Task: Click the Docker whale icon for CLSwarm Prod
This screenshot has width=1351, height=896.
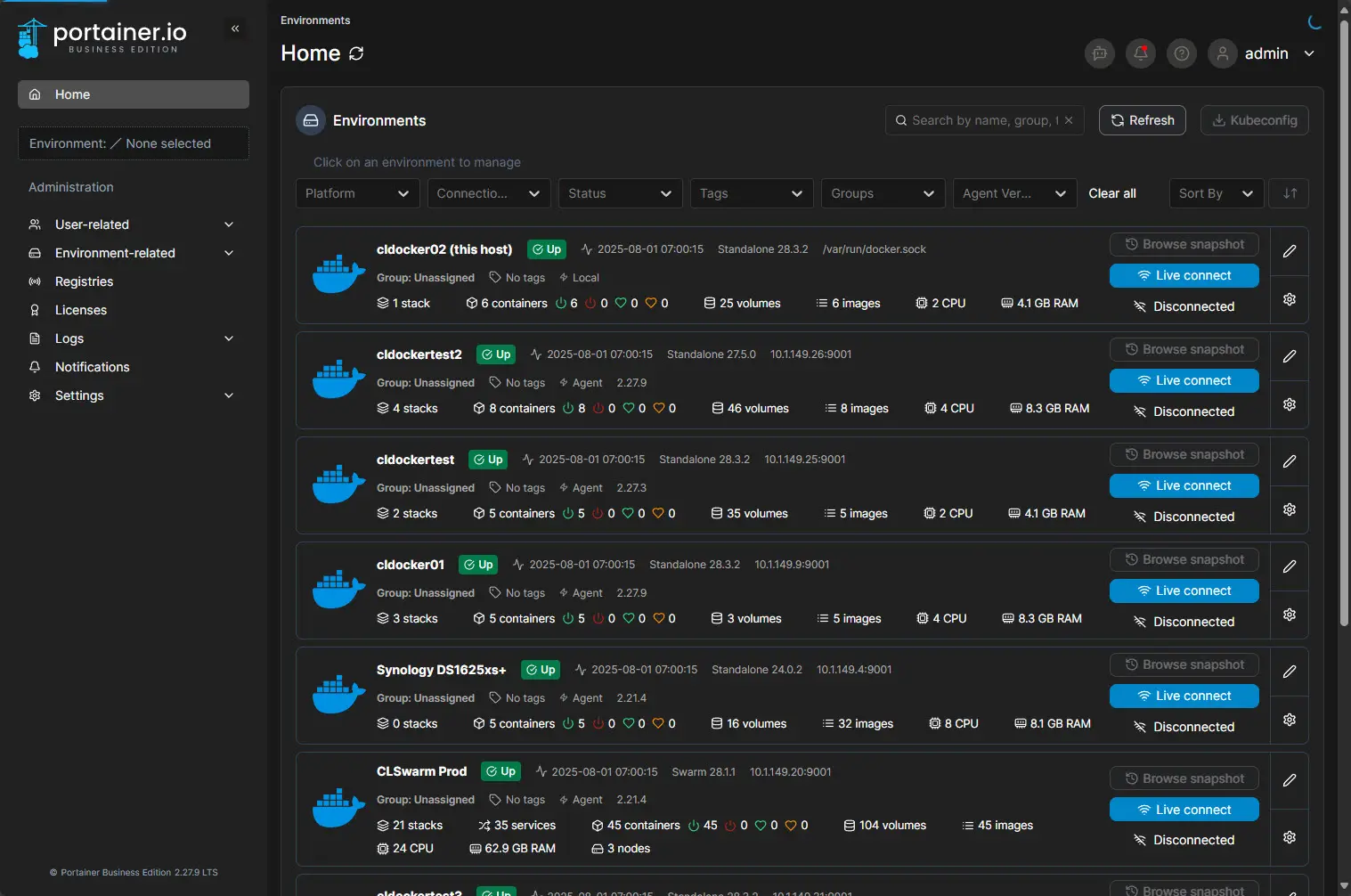Action: (338, 809)
